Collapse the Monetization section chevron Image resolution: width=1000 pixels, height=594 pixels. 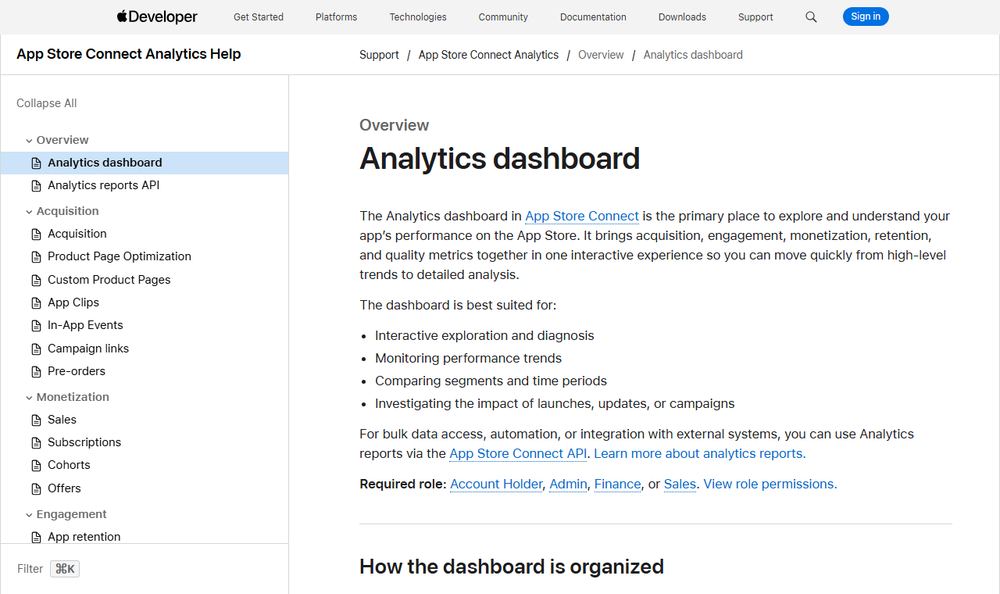29,397
